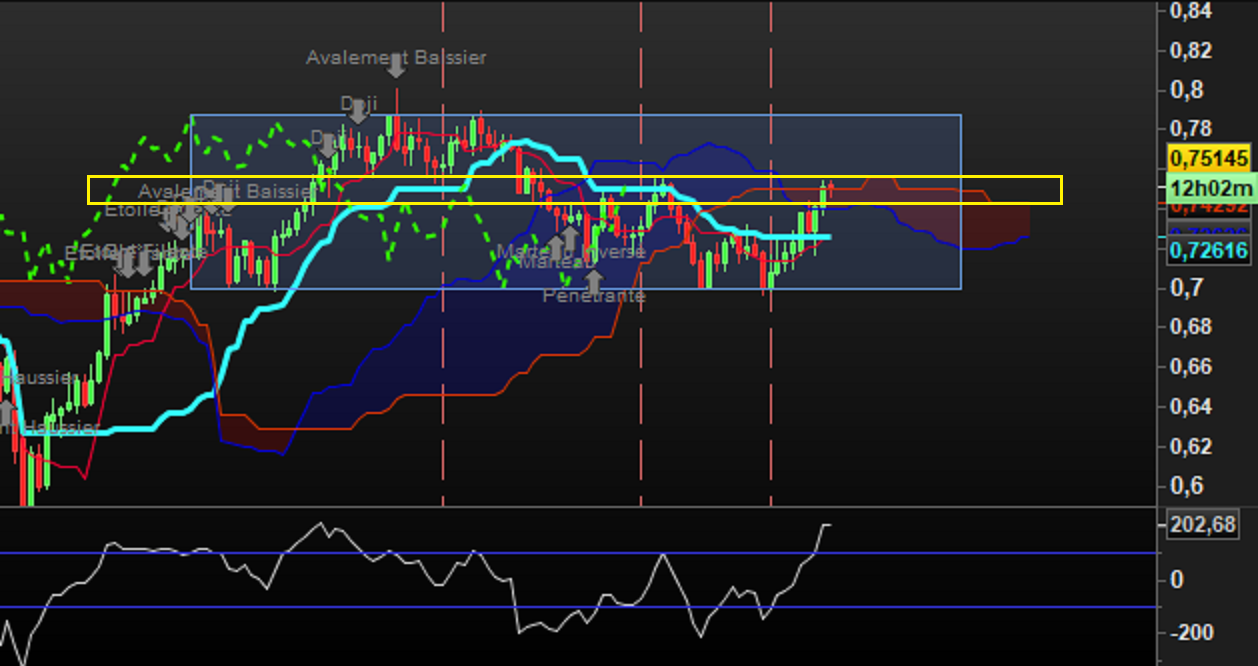Click the rightmost dashed vertical separator line
1258x666 pixels.
[x=770, y=400]
